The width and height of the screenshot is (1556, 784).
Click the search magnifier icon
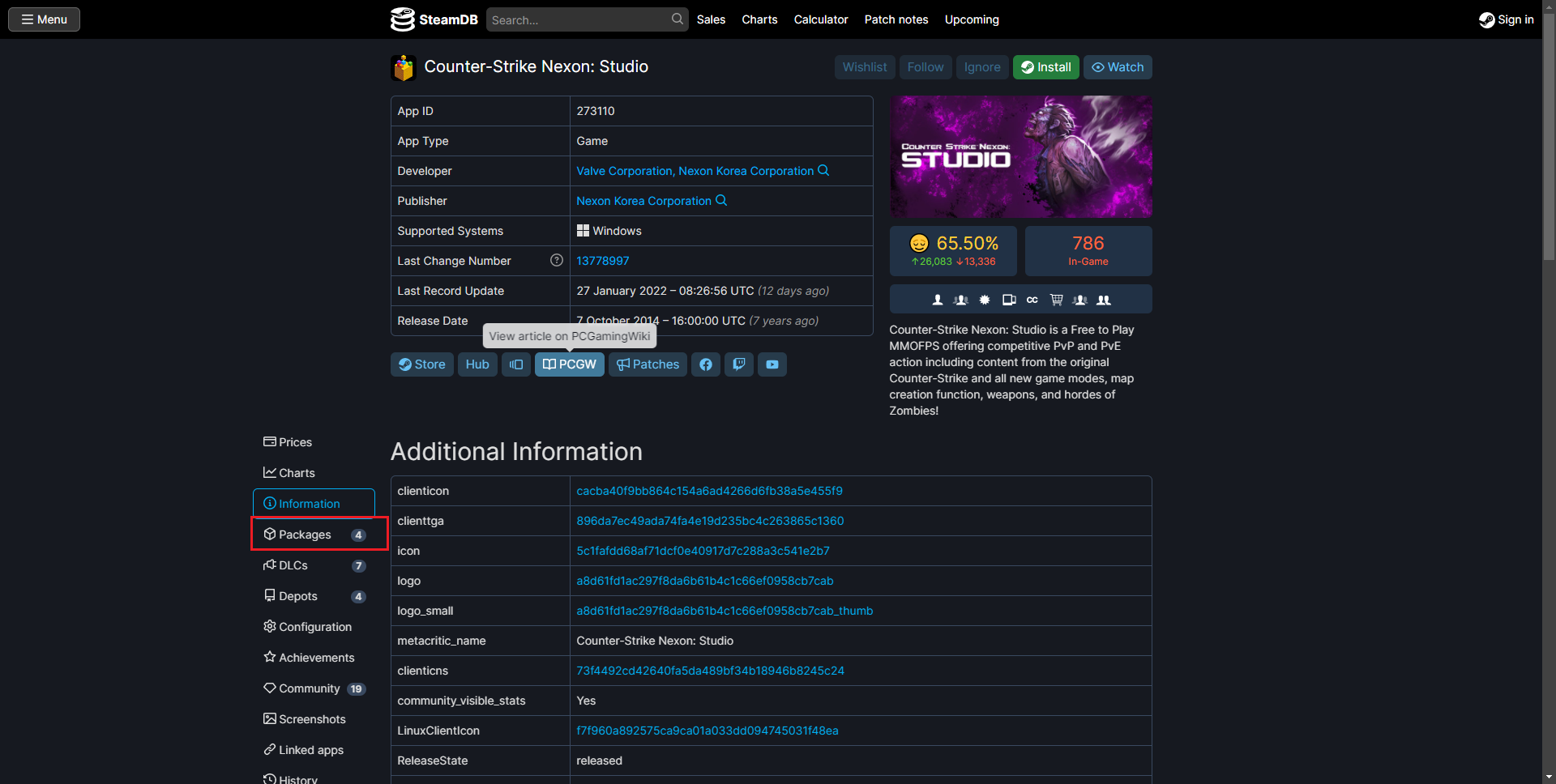677,19
